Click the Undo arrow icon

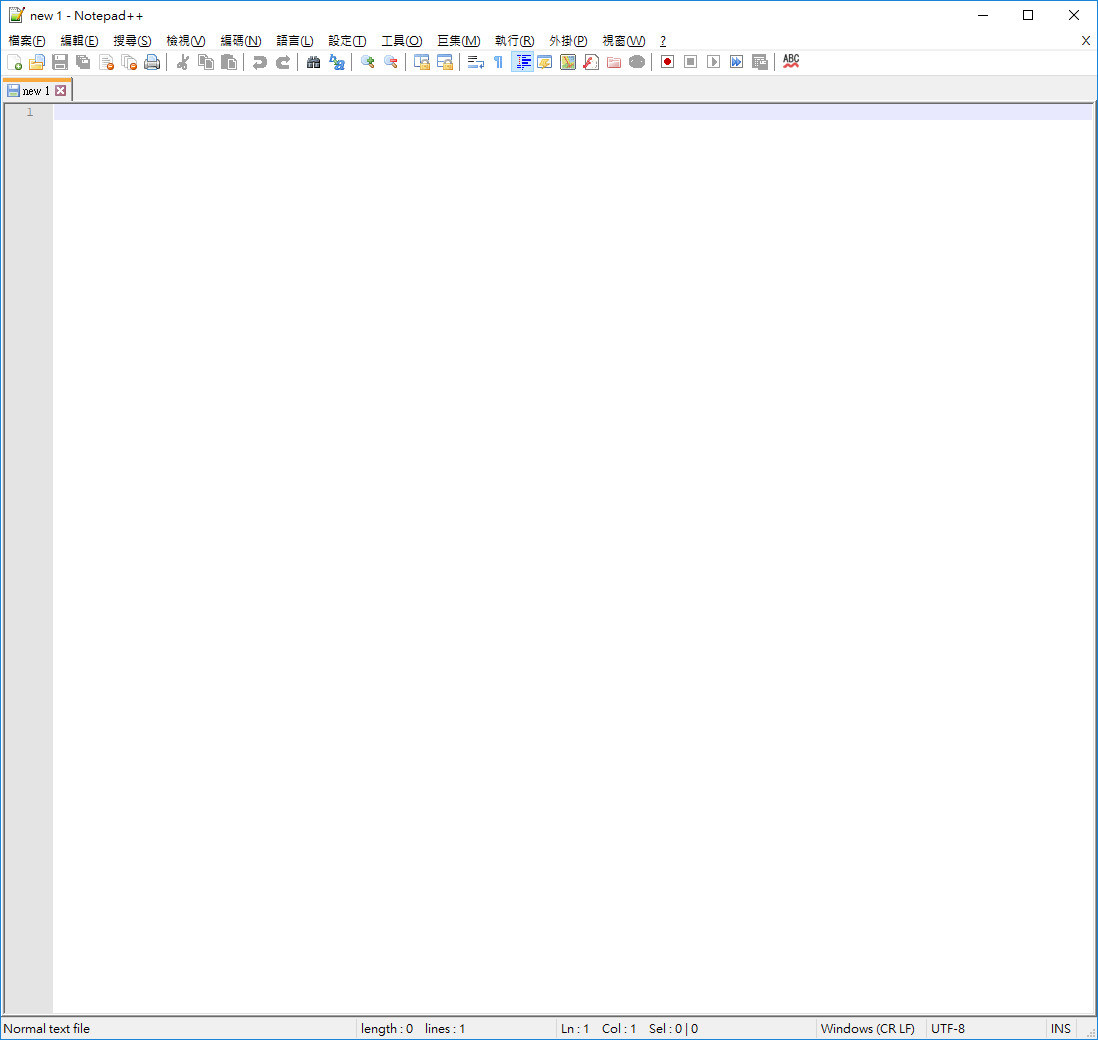(259, 62)
